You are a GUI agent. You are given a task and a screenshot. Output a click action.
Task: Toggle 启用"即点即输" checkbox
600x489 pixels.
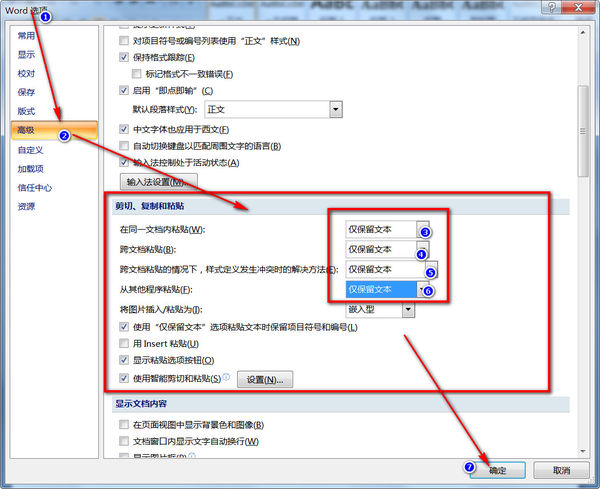tap(124, 91)
